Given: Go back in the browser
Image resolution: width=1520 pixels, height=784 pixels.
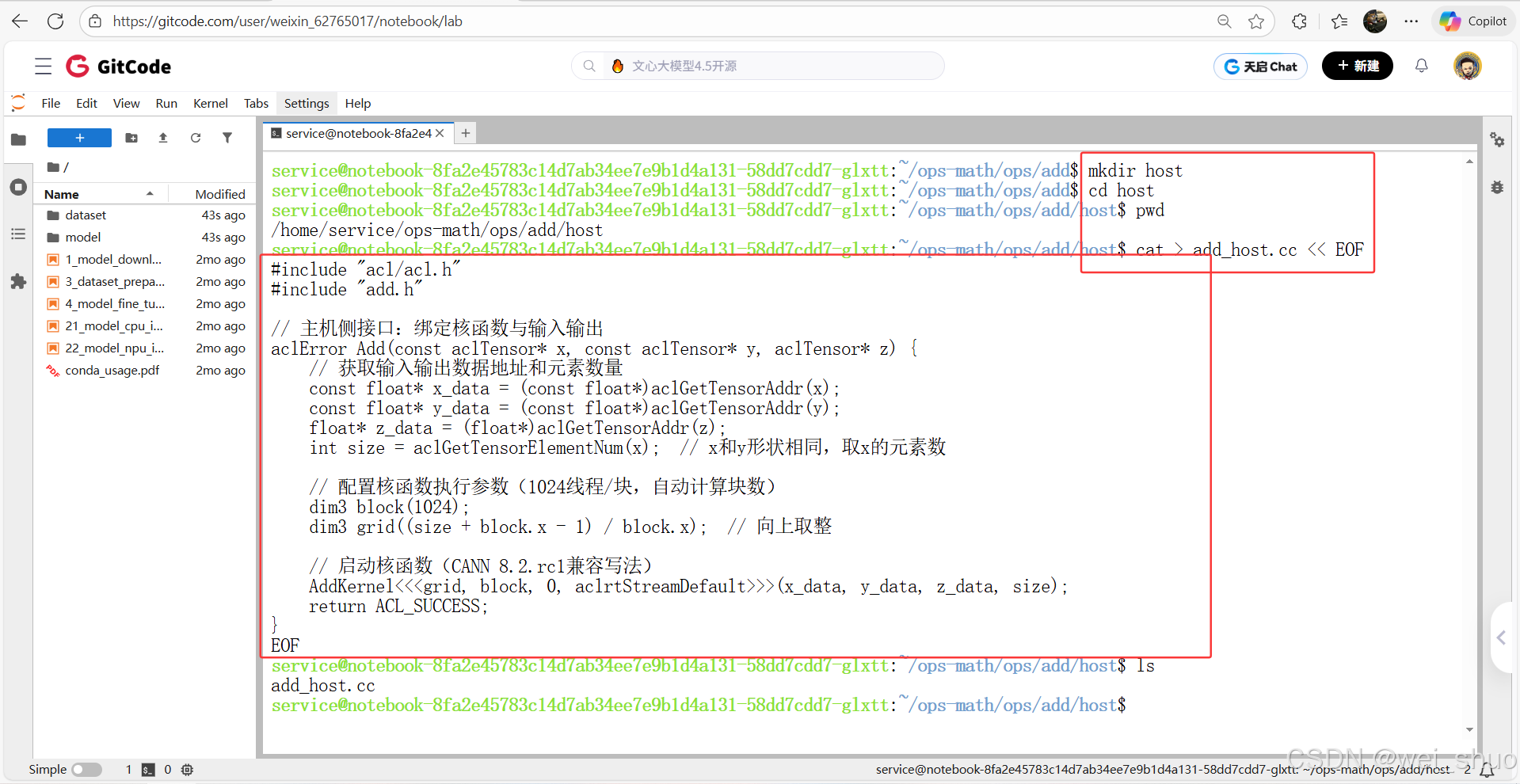Looking at the screenshot, I should click(20, 21).
